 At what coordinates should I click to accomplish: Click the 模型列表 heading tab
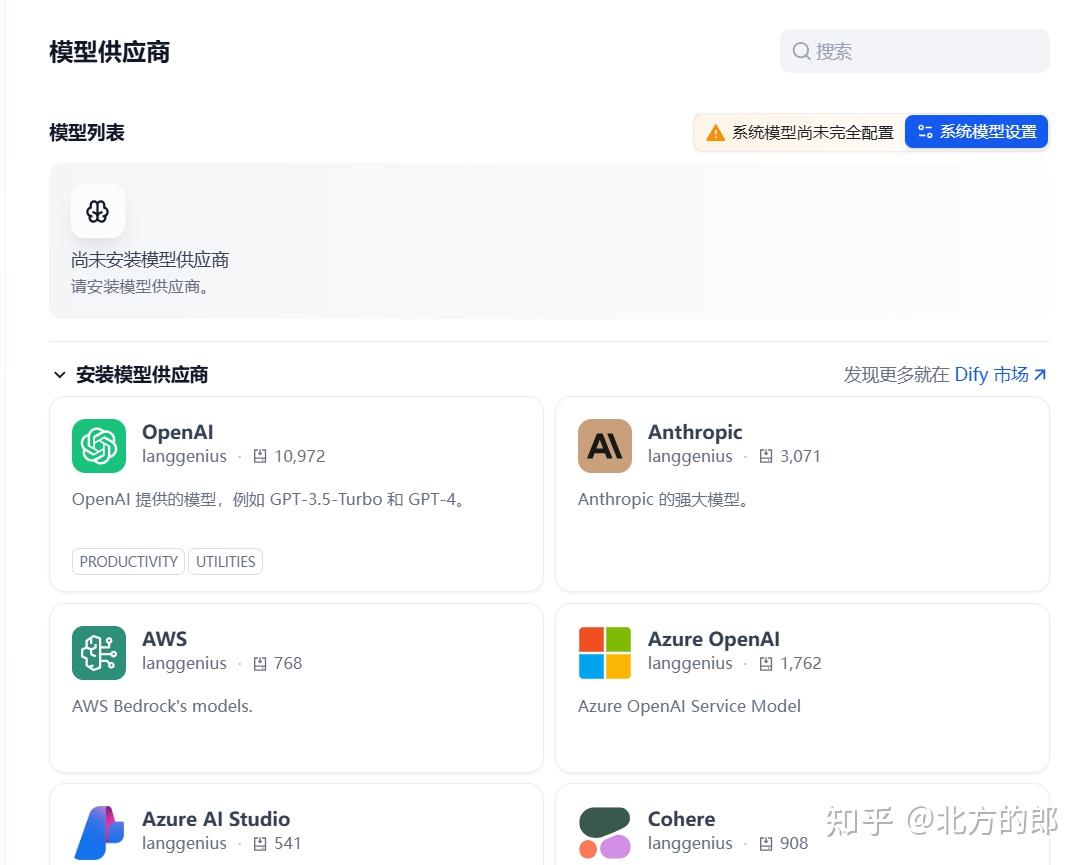[x=86, y=132]
